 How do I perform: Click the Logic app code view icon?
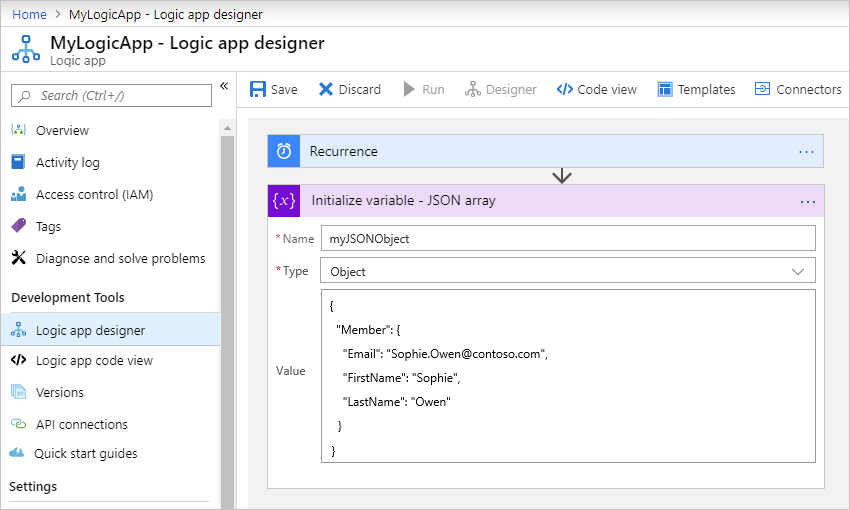[x=18, y=360]
